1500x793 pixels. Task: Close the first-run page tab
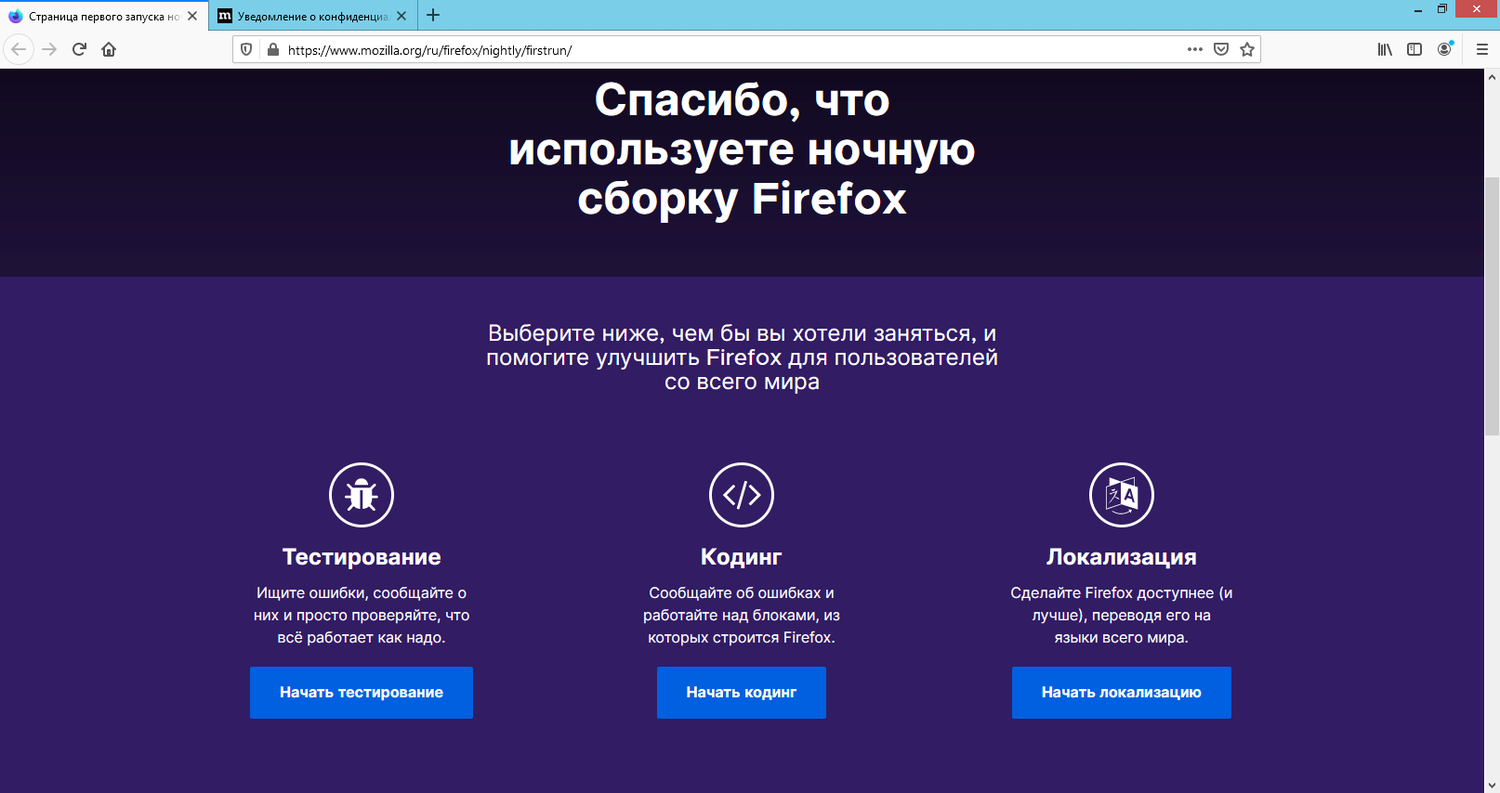pos(194,16)
